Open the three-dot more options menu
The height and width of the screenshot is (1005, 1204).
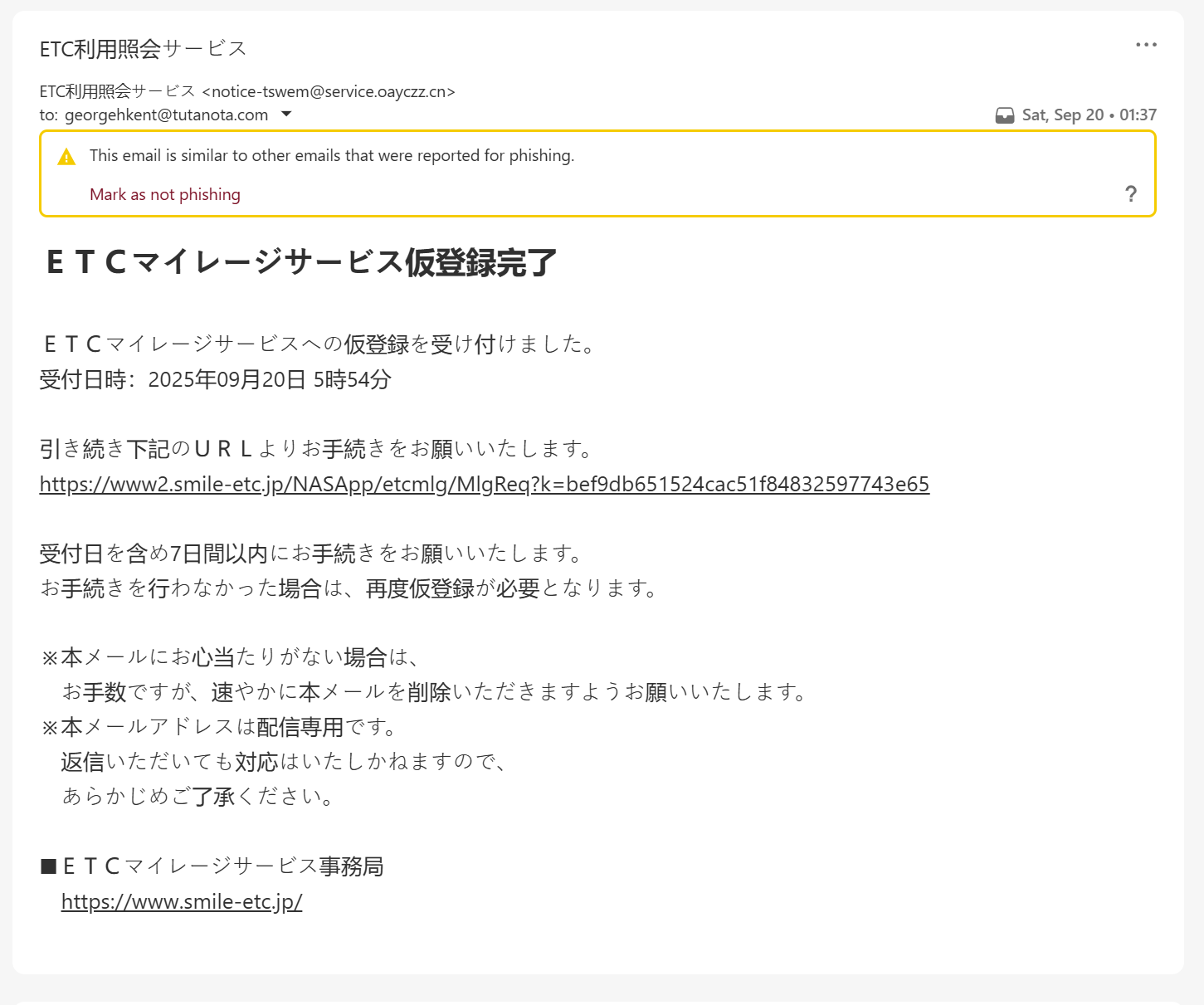(x=1146, y=45)
